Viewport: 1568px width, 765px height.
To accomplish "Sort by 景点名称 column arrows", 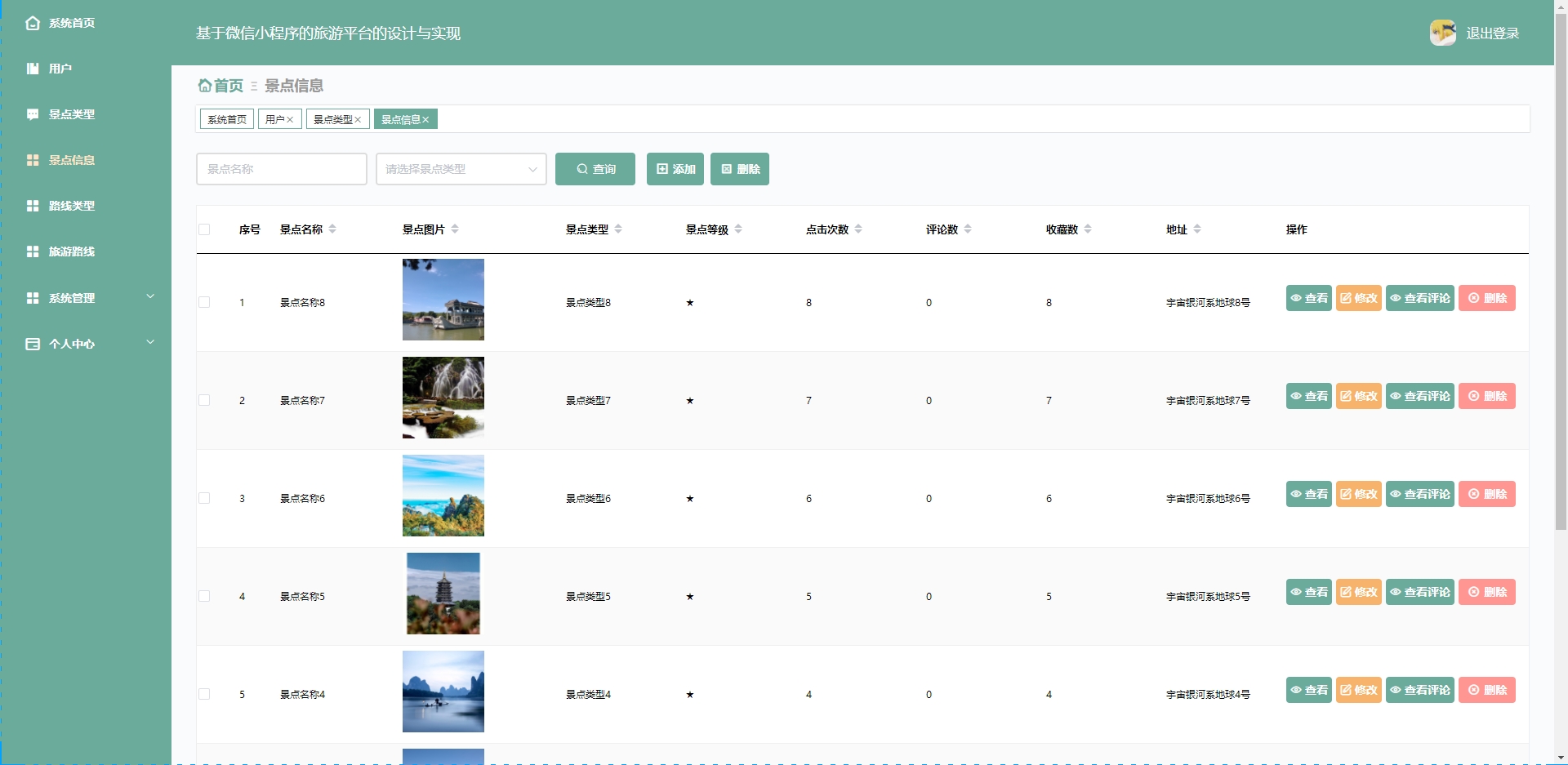I will 332,229.
